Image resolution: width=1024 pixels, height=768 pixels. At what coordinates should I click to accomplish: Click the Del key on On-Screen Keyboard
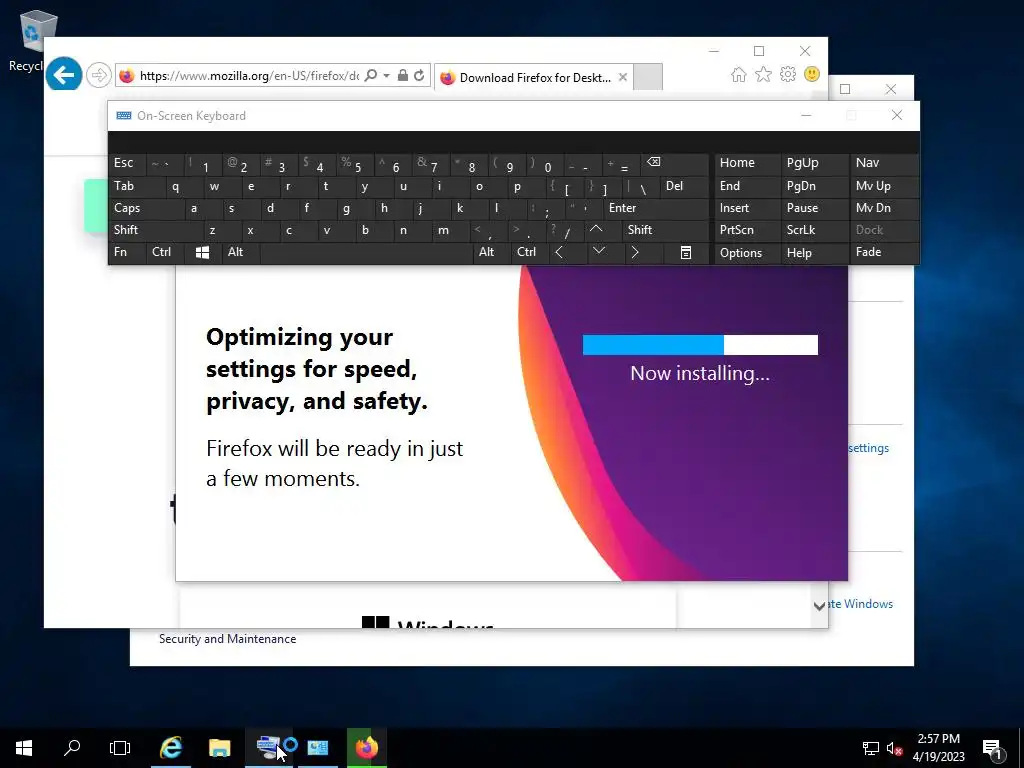click(684, 186)
